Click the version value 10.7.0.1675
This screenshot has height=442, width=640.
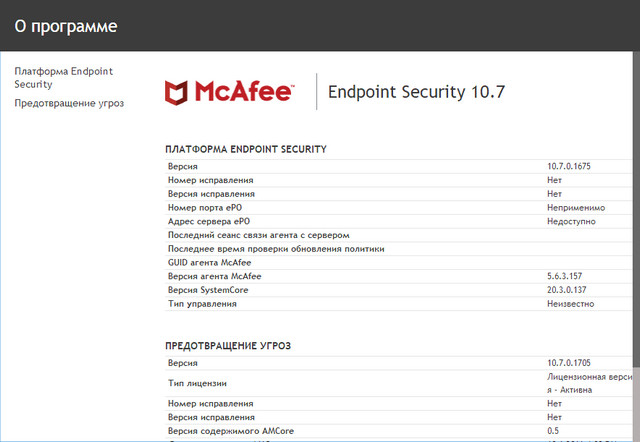(x=572, y=165)
